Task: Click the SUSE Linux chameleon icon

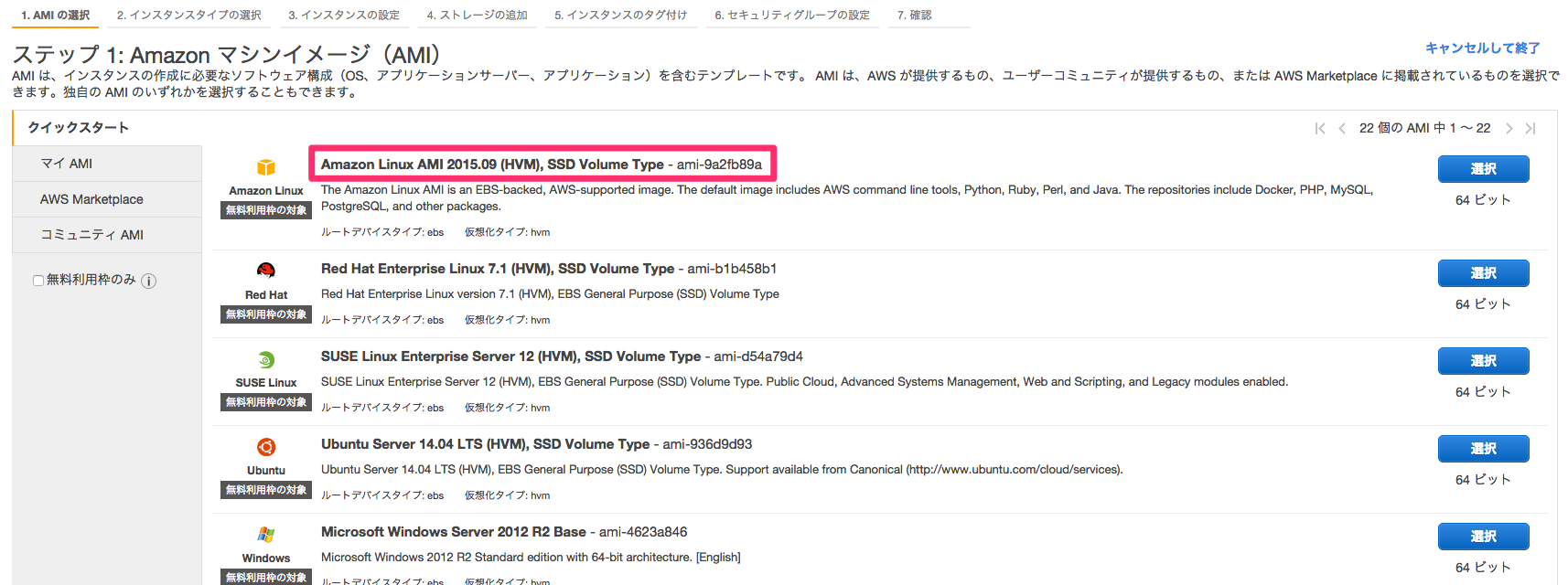Action: 266,359
